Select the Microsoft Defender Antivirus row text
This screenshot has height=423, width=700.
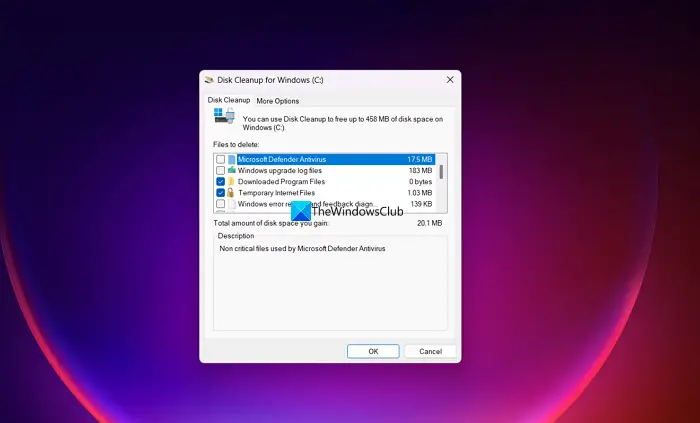tap(282, 159)
